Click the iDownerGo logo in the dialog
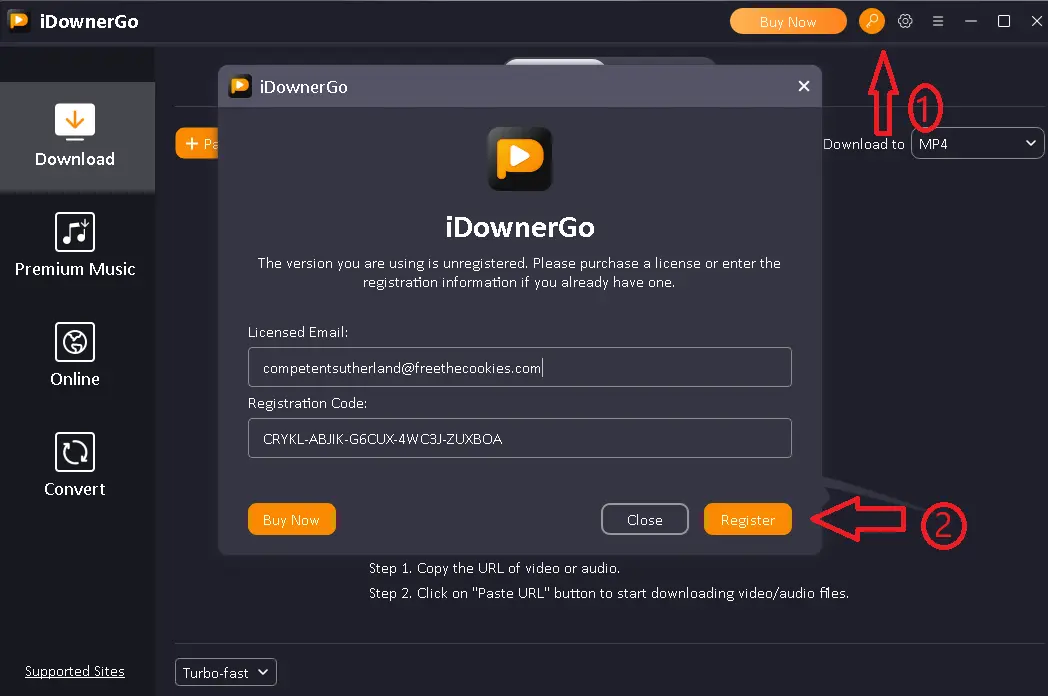 click(x=520, y=159)
